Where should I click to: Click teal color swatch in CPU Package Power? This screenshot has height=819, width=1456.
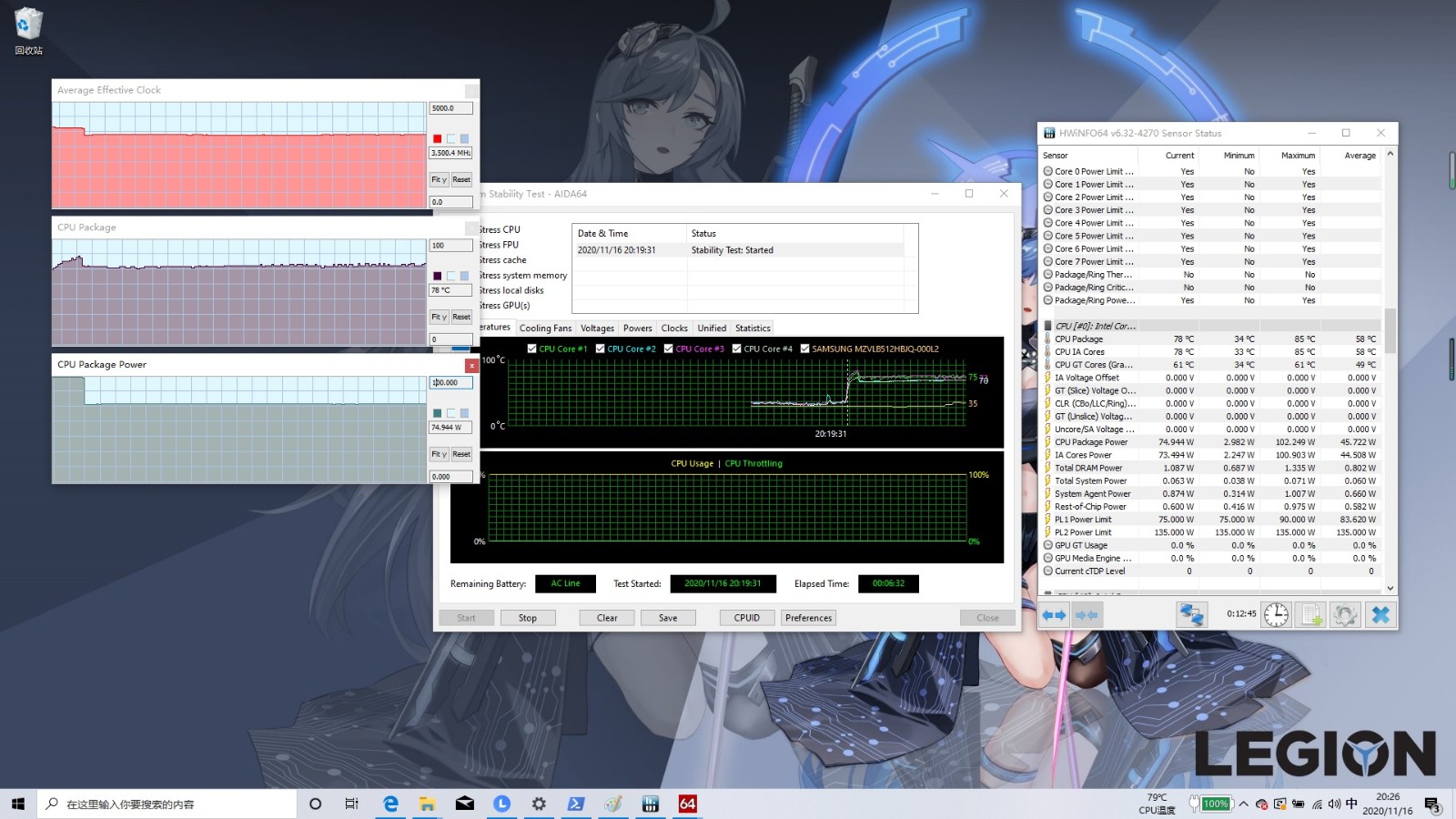click(x=437, y=413)
